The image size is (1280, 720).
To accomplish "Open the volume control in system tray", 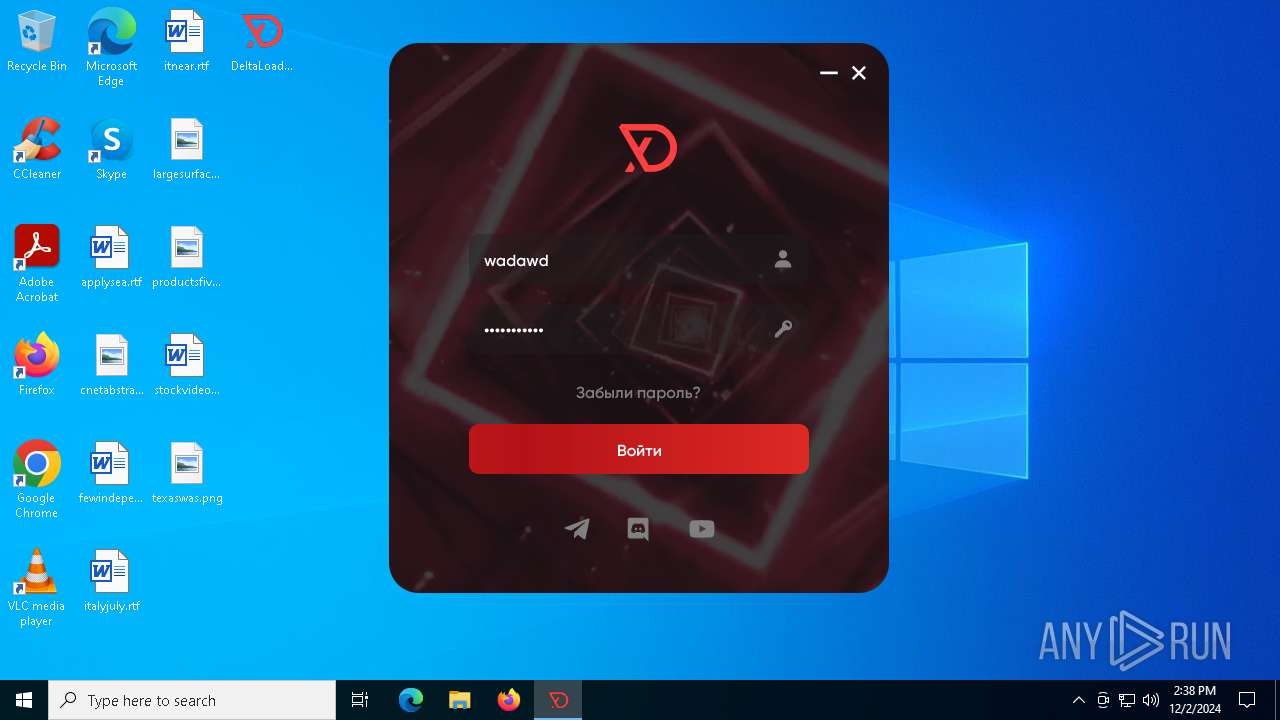I will (1151, 700).
